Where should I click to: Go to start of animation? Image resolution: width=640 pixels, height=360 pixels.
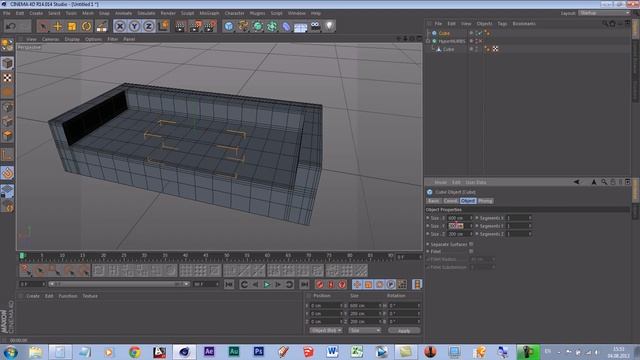(x=229, y=284)
